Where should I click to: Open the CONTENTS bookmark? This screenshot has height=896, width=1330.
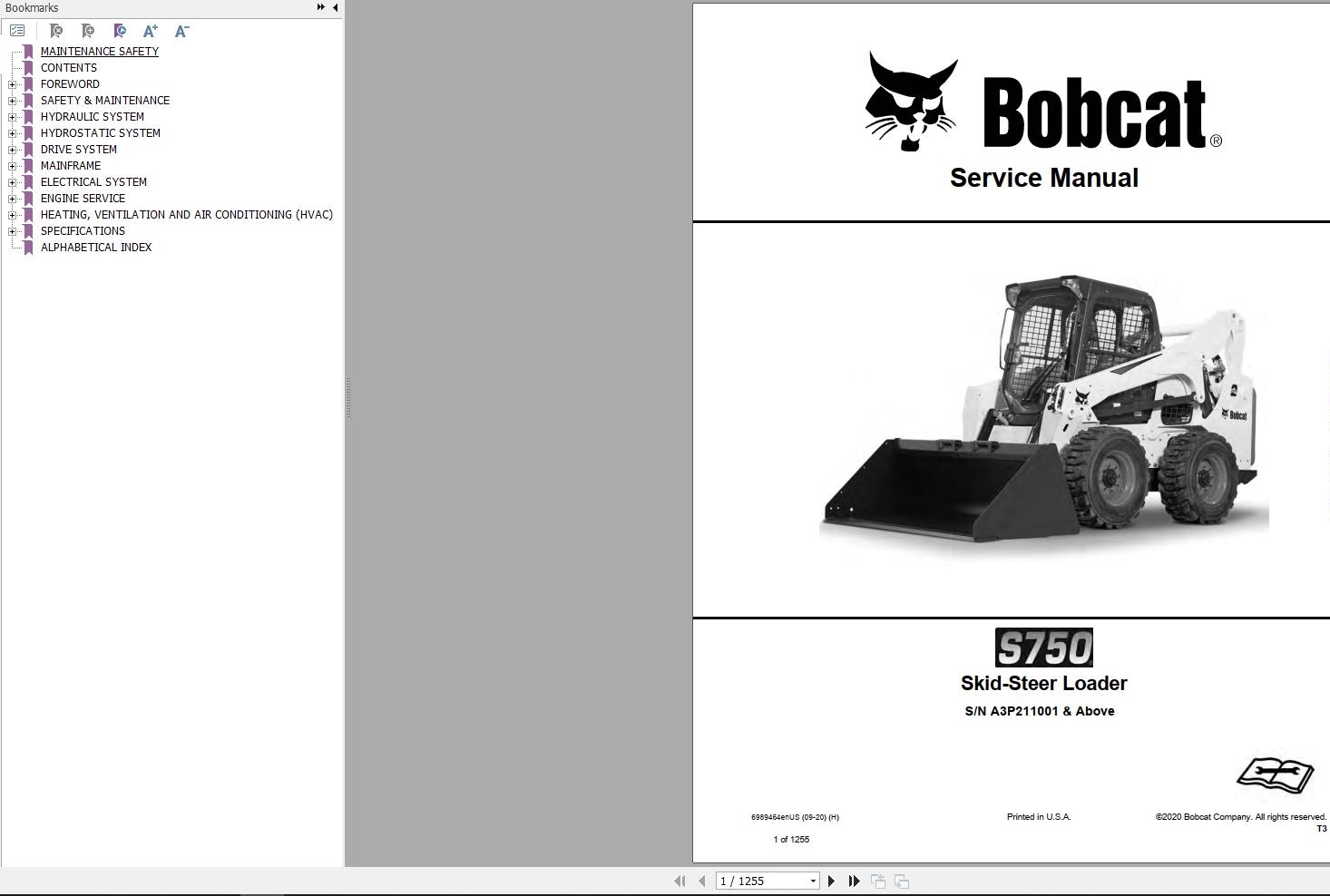(69, 68)
